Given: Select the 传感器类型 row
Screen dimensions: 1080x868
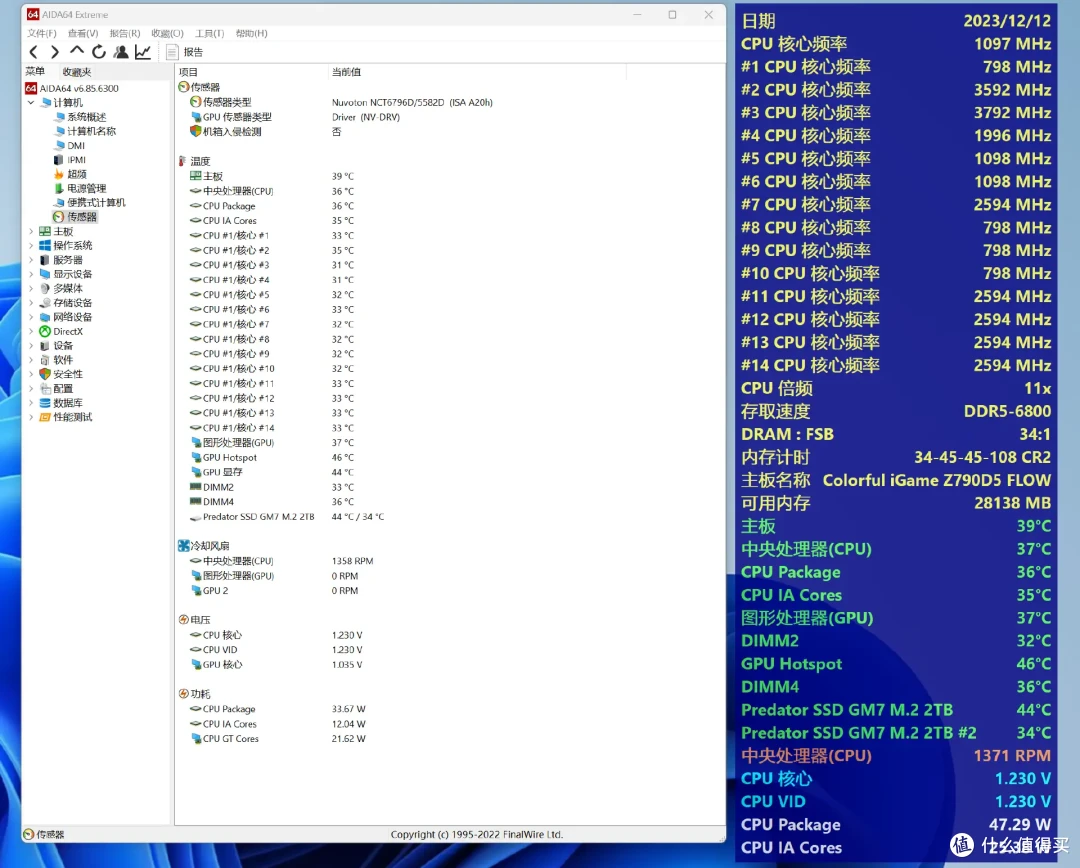Looking at the screenshot, I should click(342, 102).
